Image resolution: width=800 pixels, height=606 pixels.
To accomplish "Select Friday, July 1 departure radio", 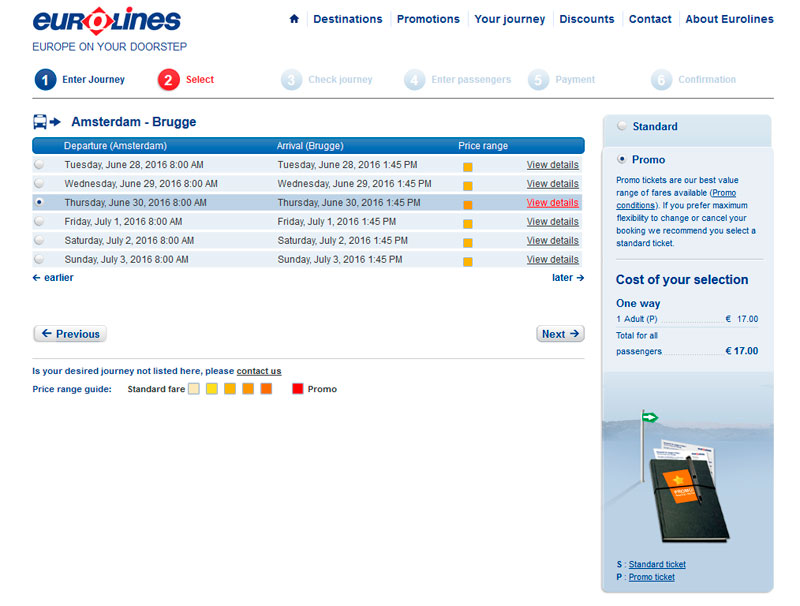I will click(39, 221).
